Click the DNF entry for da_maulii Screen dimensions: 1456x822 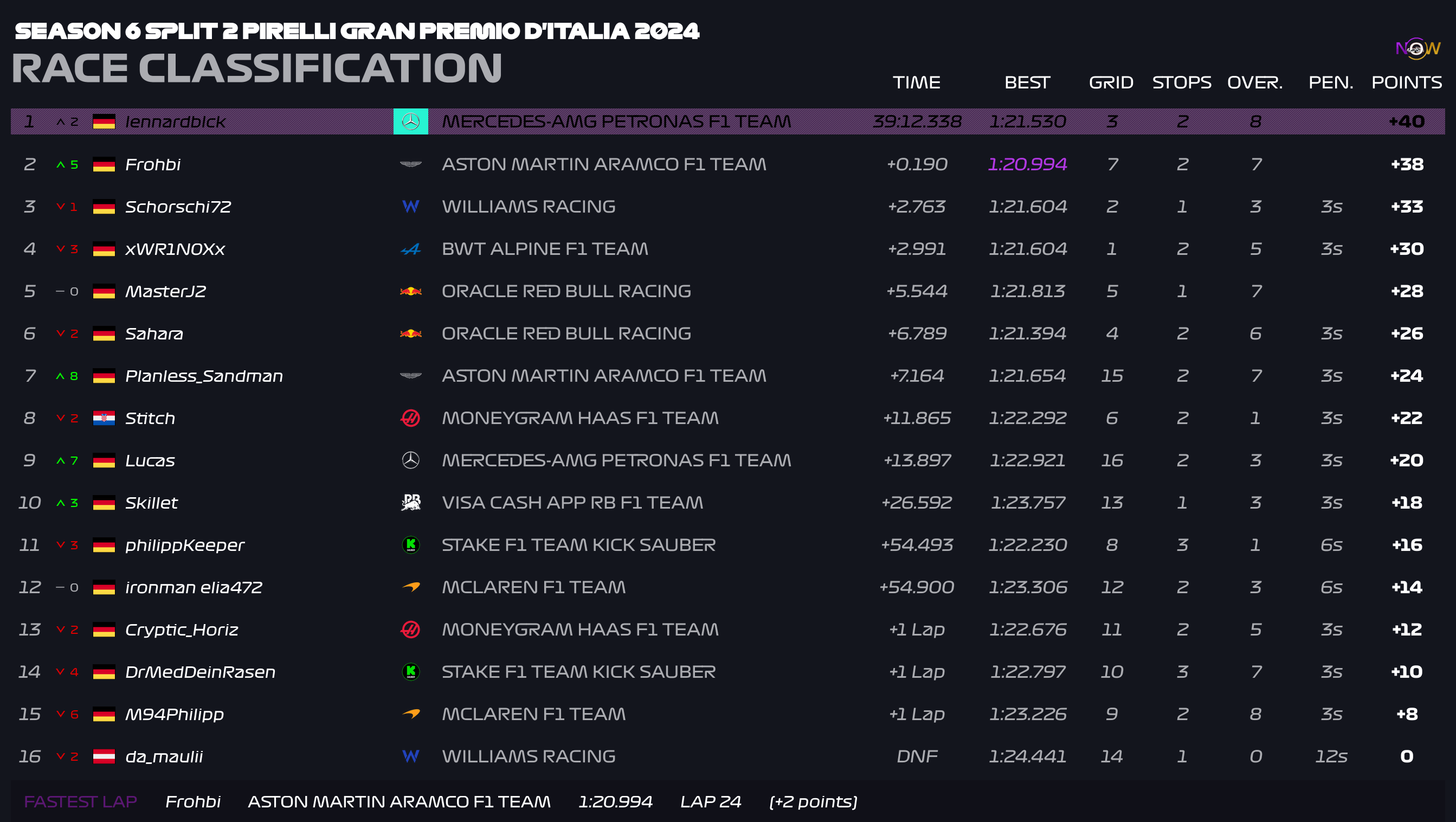pos(917,756)
